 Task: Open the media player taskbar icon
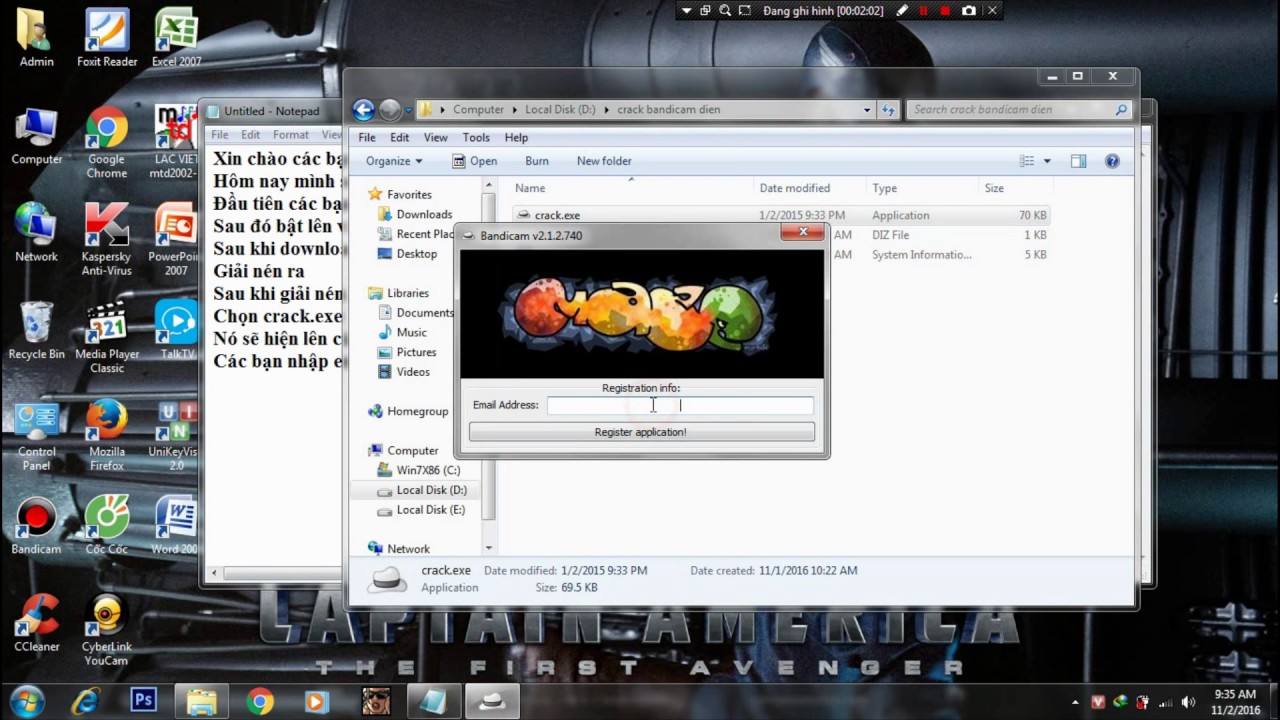tap(317, 701)
